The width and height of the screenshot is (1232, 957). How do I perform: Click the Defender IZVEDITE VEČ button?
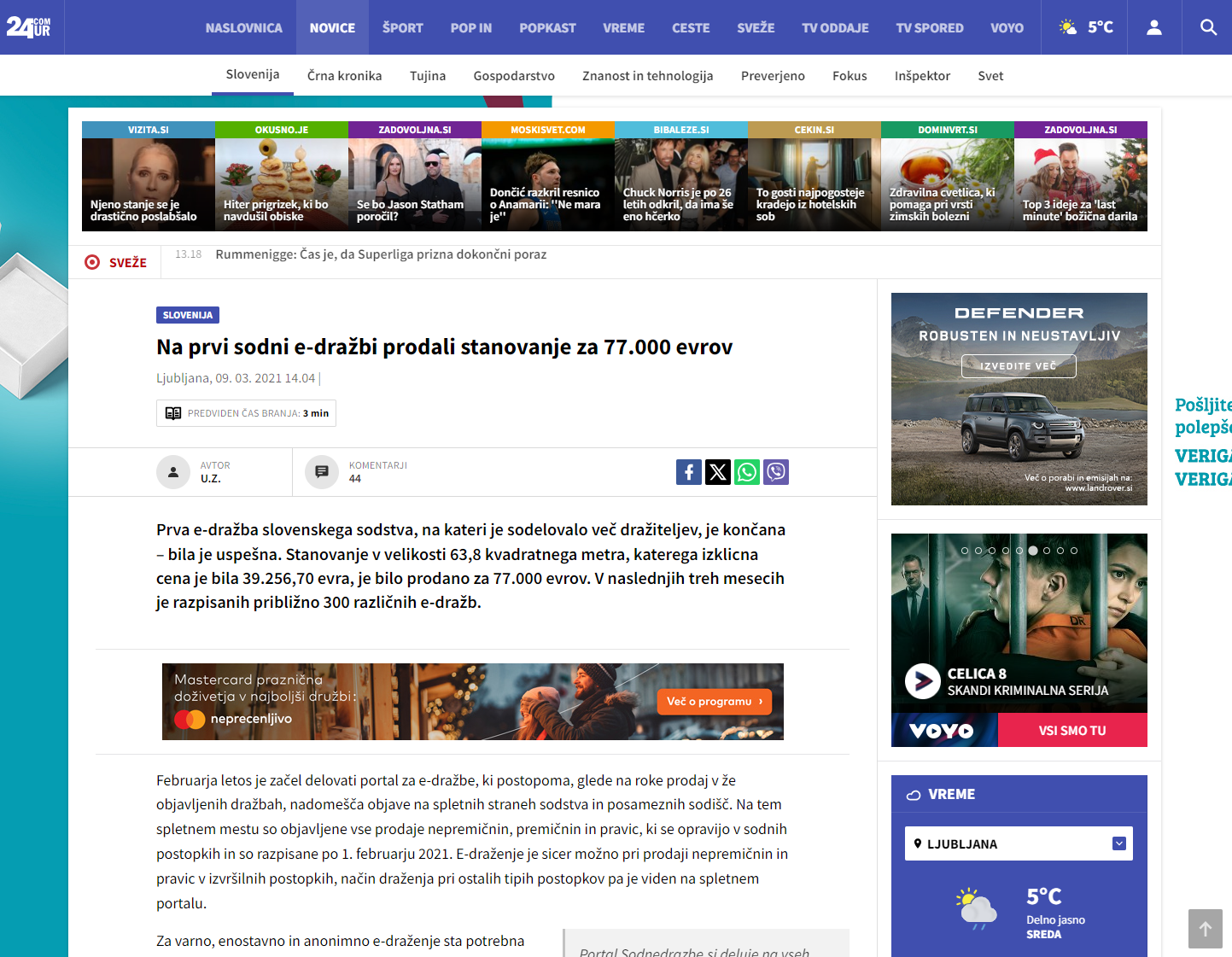(1019, 366)
